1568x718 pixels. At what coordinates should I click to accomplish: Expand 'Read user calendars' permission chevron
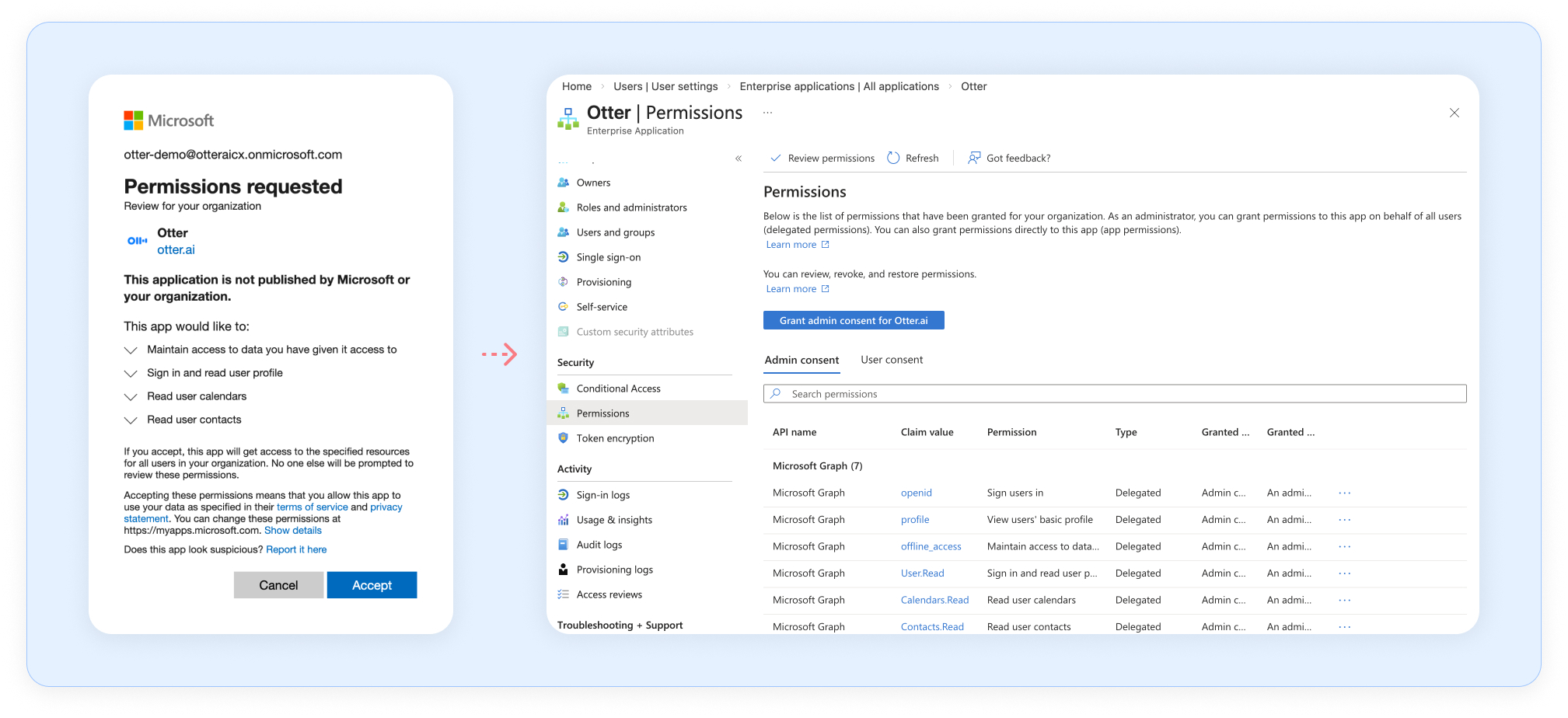click(x=131, y=397)
